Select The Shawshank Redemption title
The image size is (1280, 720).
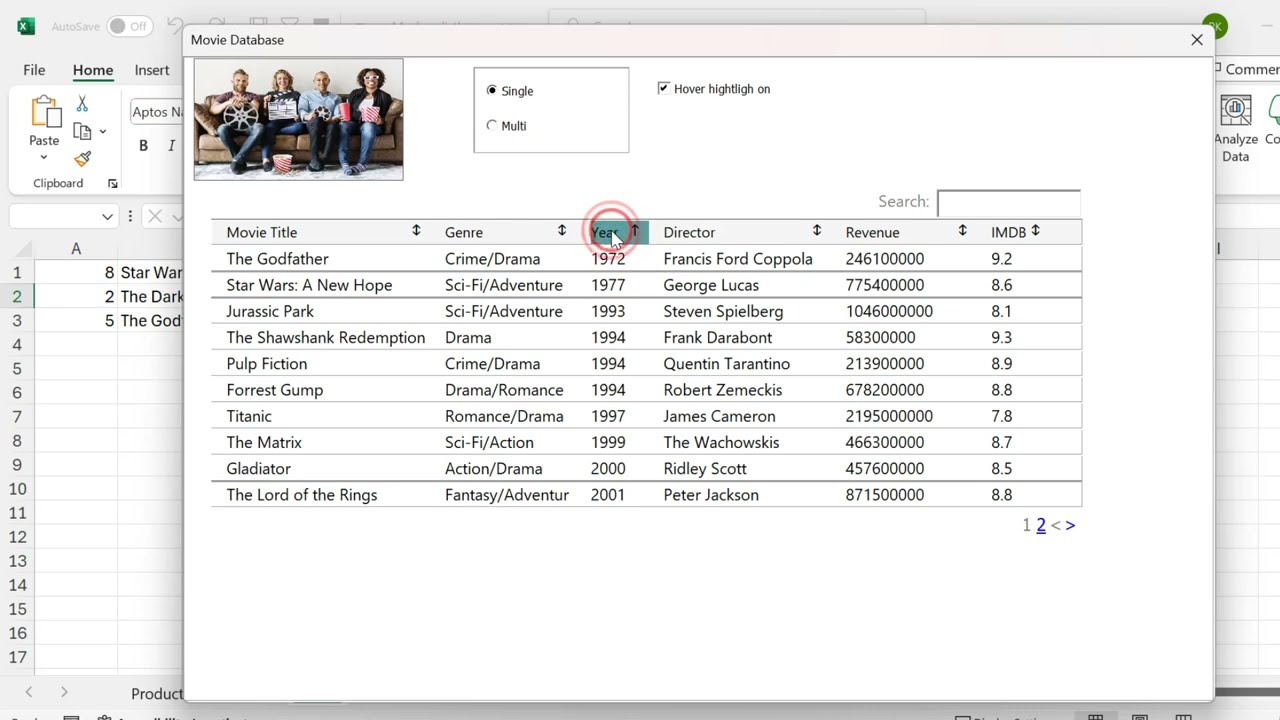[x=326, y=337]
